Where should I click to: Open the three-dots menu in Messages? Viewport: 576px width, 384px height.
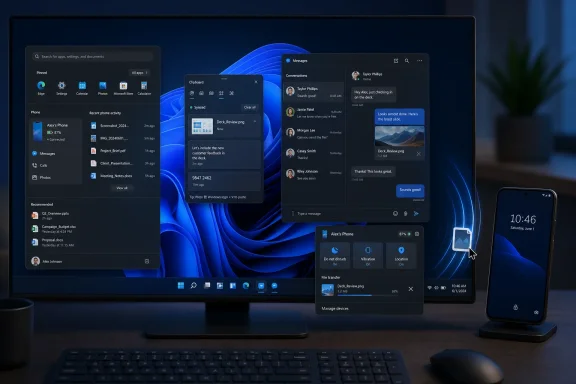click(x=420, y=61)
